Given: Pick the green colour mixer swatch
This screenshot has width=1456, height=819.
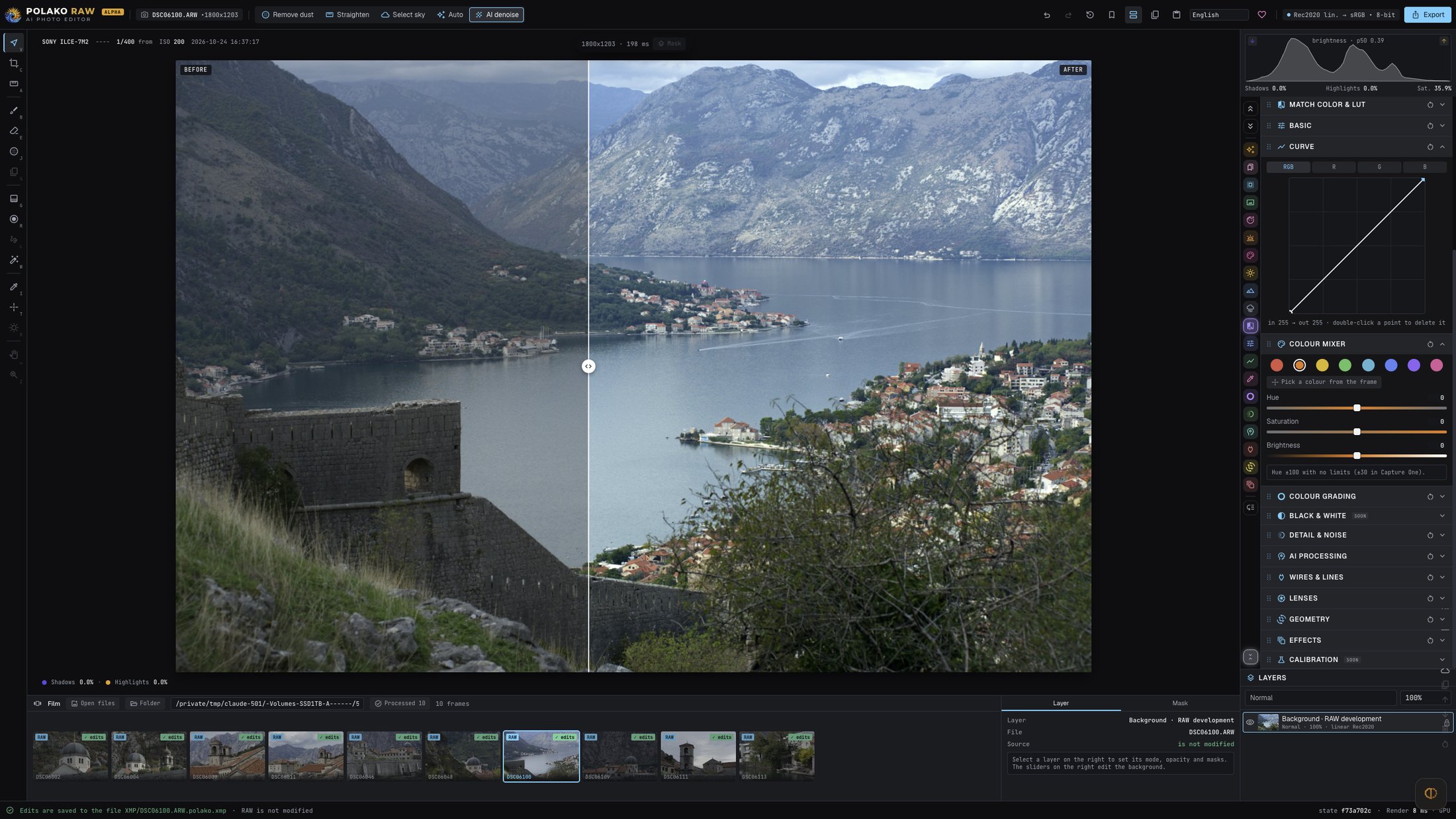Looking at the screenshot, I should click(1345, 365).
